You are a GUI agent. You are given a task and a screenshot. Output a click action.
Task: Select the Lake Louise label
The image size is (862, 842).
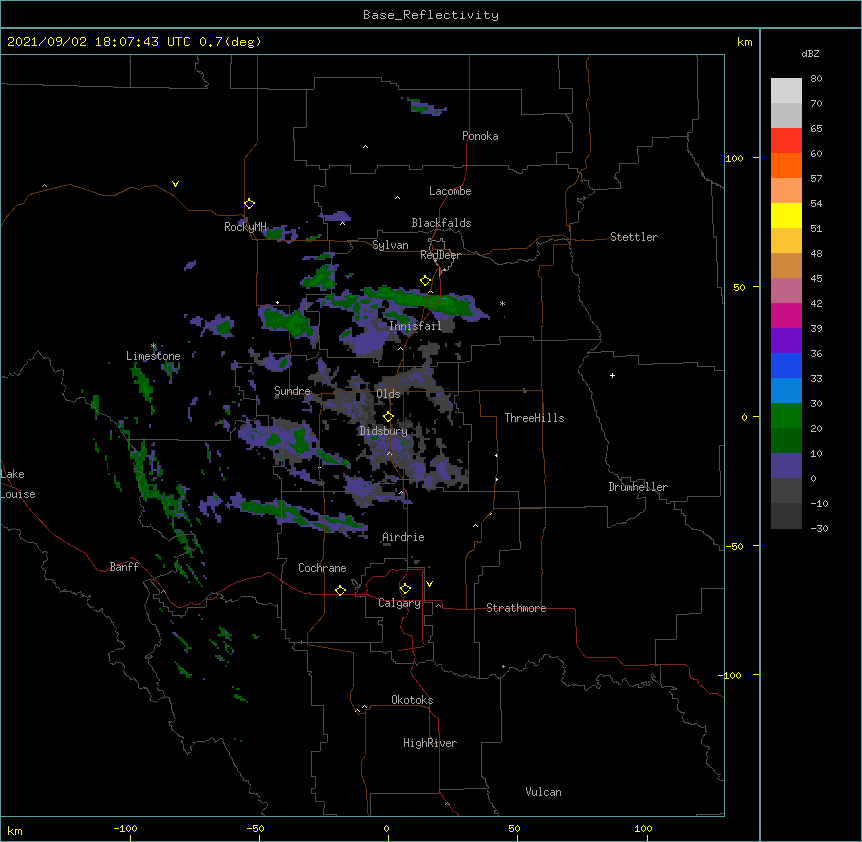[x=18, y=484]
